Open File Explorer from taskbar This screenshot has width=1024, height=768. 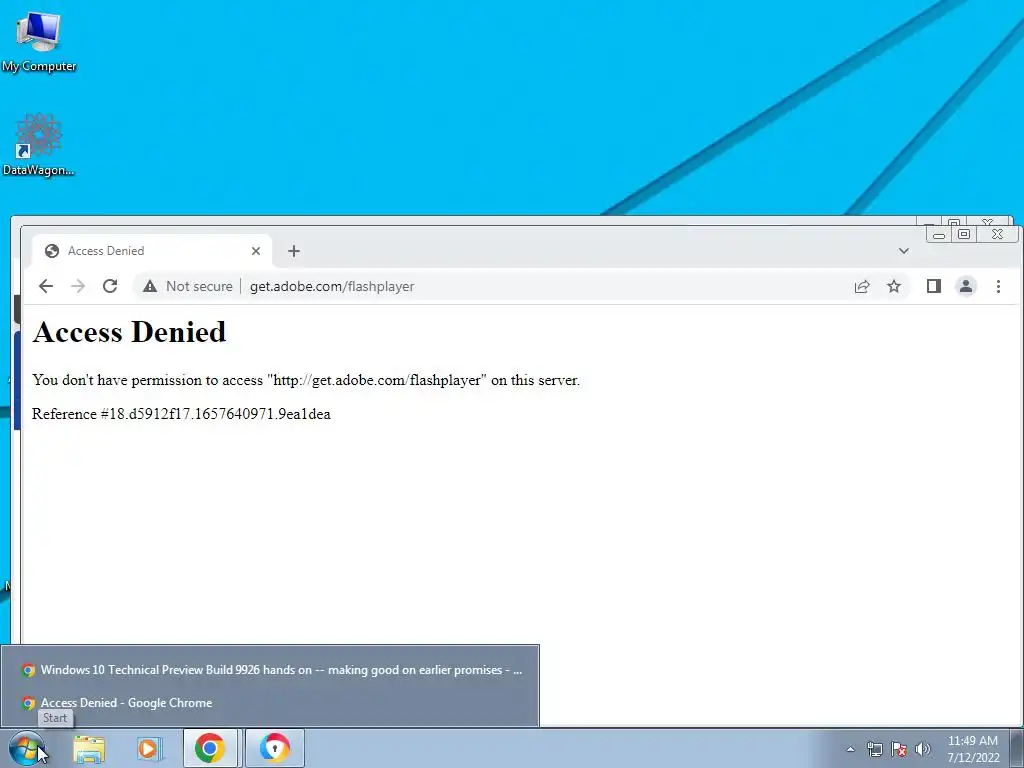click(x=89, y=749)
